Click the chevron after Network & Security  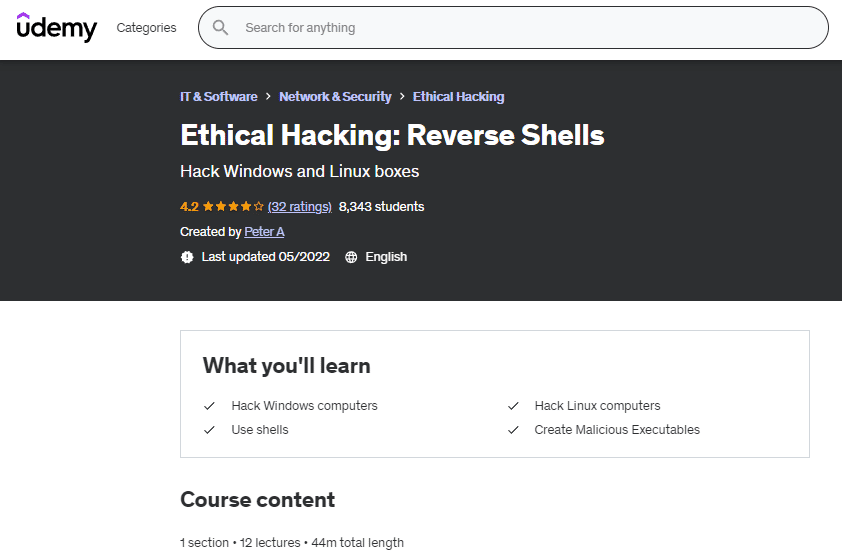[402, 97]
